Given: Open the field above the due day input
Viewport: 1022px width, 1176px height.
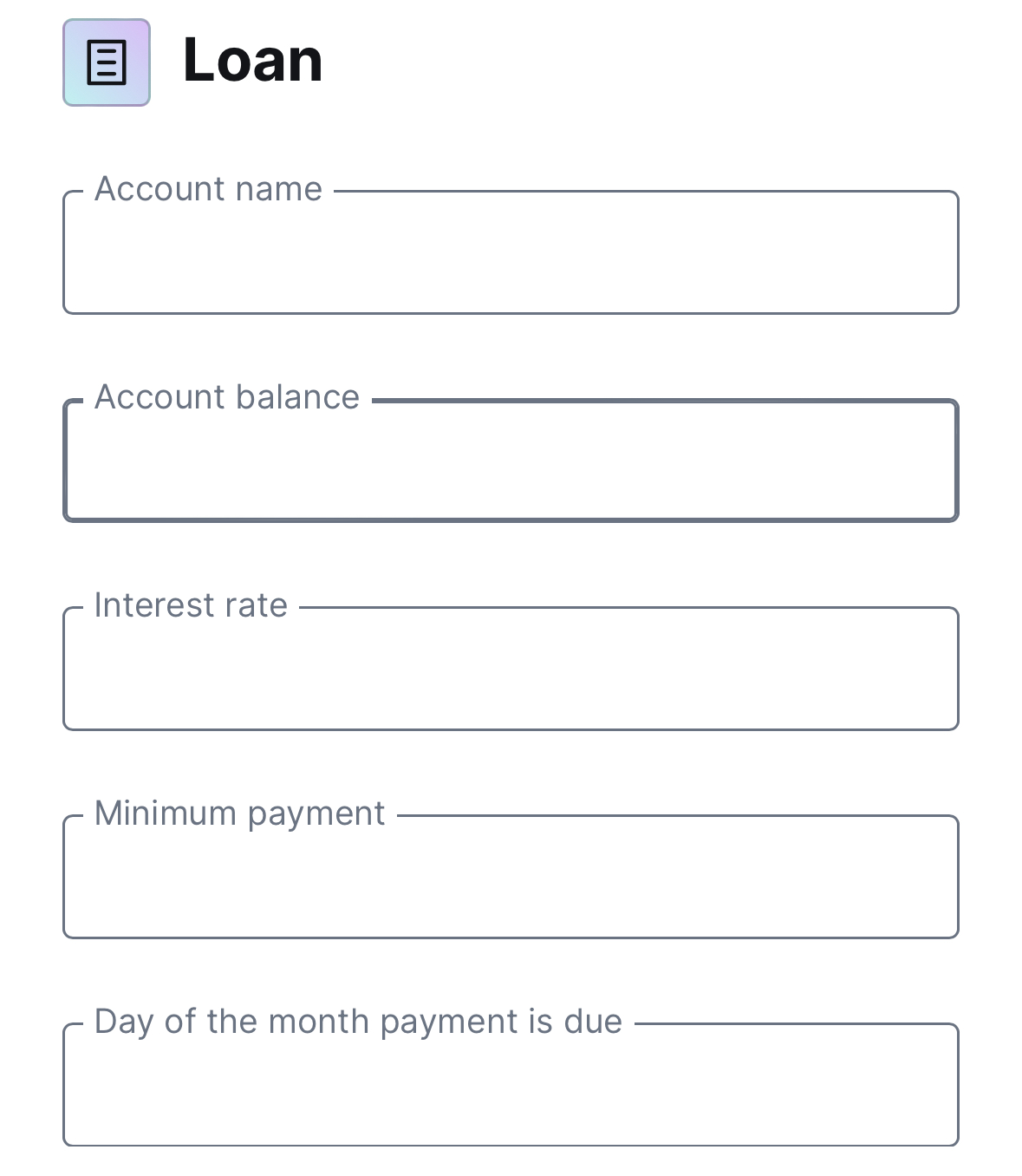Looking at the screenshot, I should 511,877.
